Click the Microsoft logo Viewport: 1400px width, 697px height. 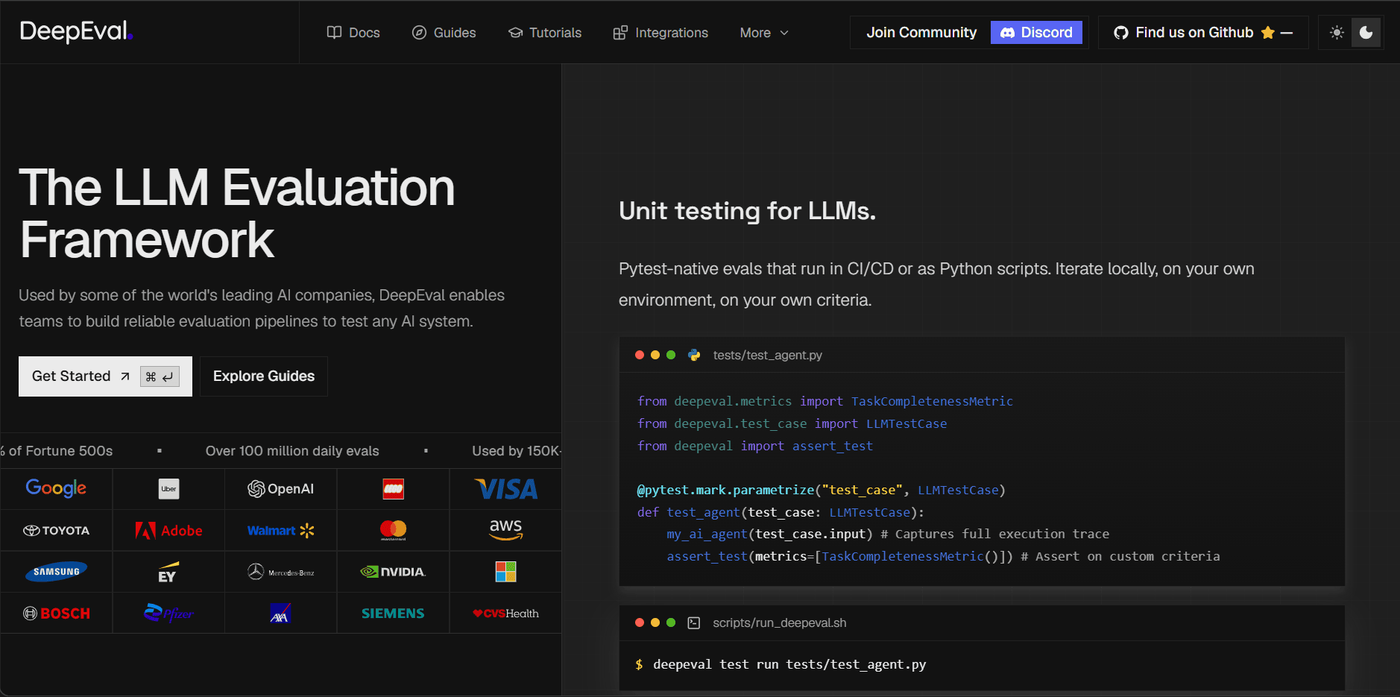pyautogui.click(x=506, y=572)
